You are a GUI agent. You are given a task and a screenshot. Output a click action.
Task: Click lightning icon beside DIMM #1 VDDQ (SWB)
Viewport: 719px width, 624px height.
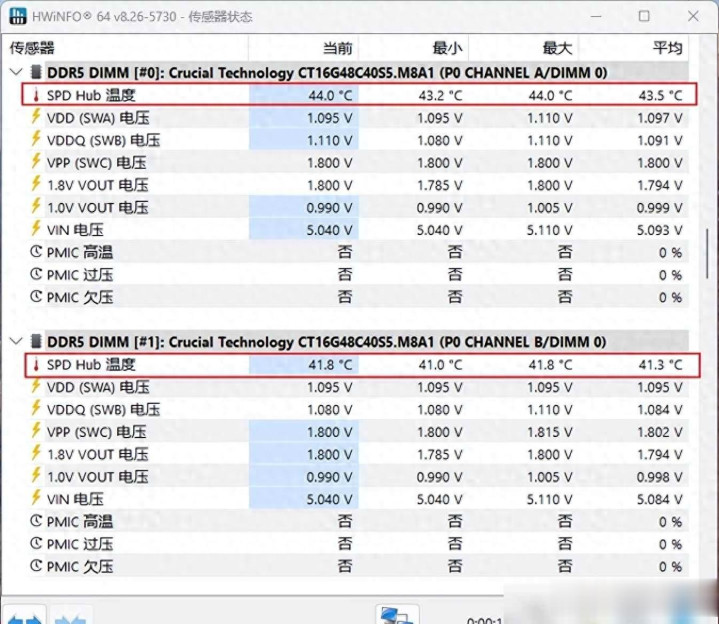pos(36,408)
